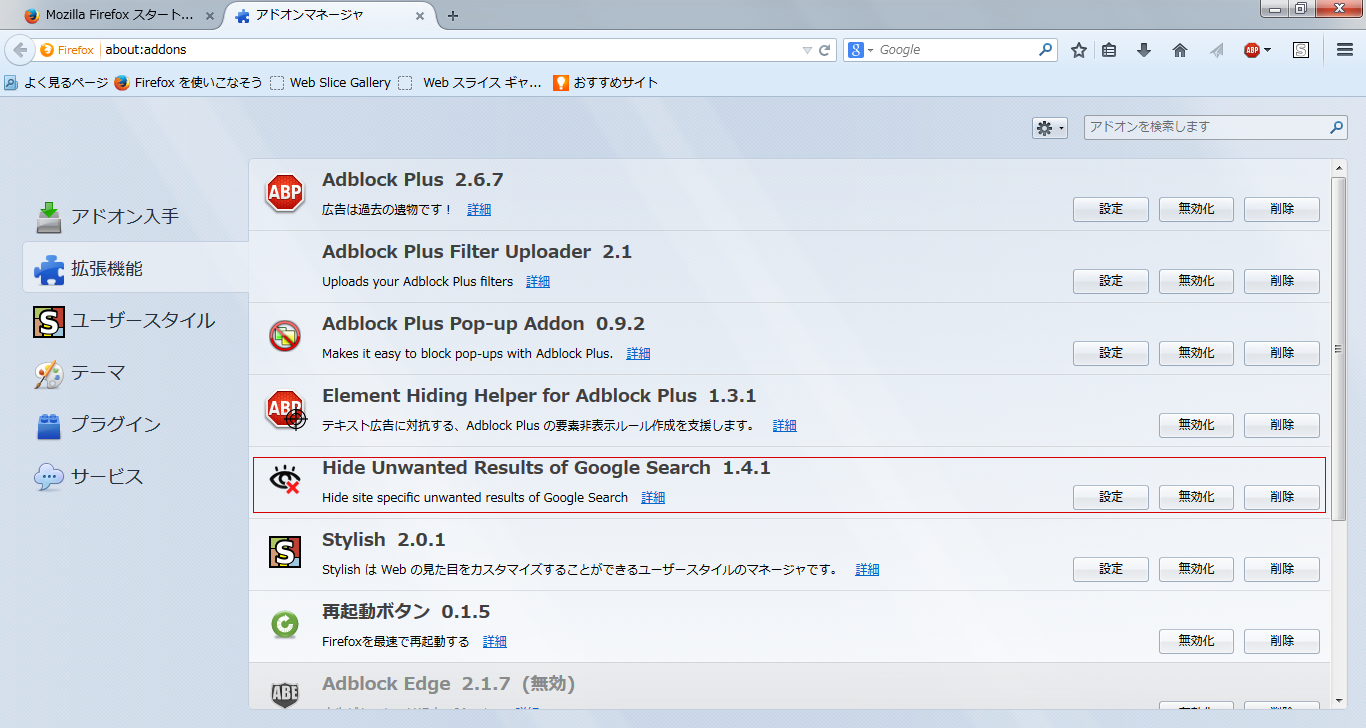This screenshot has height=728, width=1366.
Task: Select the アドオンマネージャ tab
Action: (328, 15)
